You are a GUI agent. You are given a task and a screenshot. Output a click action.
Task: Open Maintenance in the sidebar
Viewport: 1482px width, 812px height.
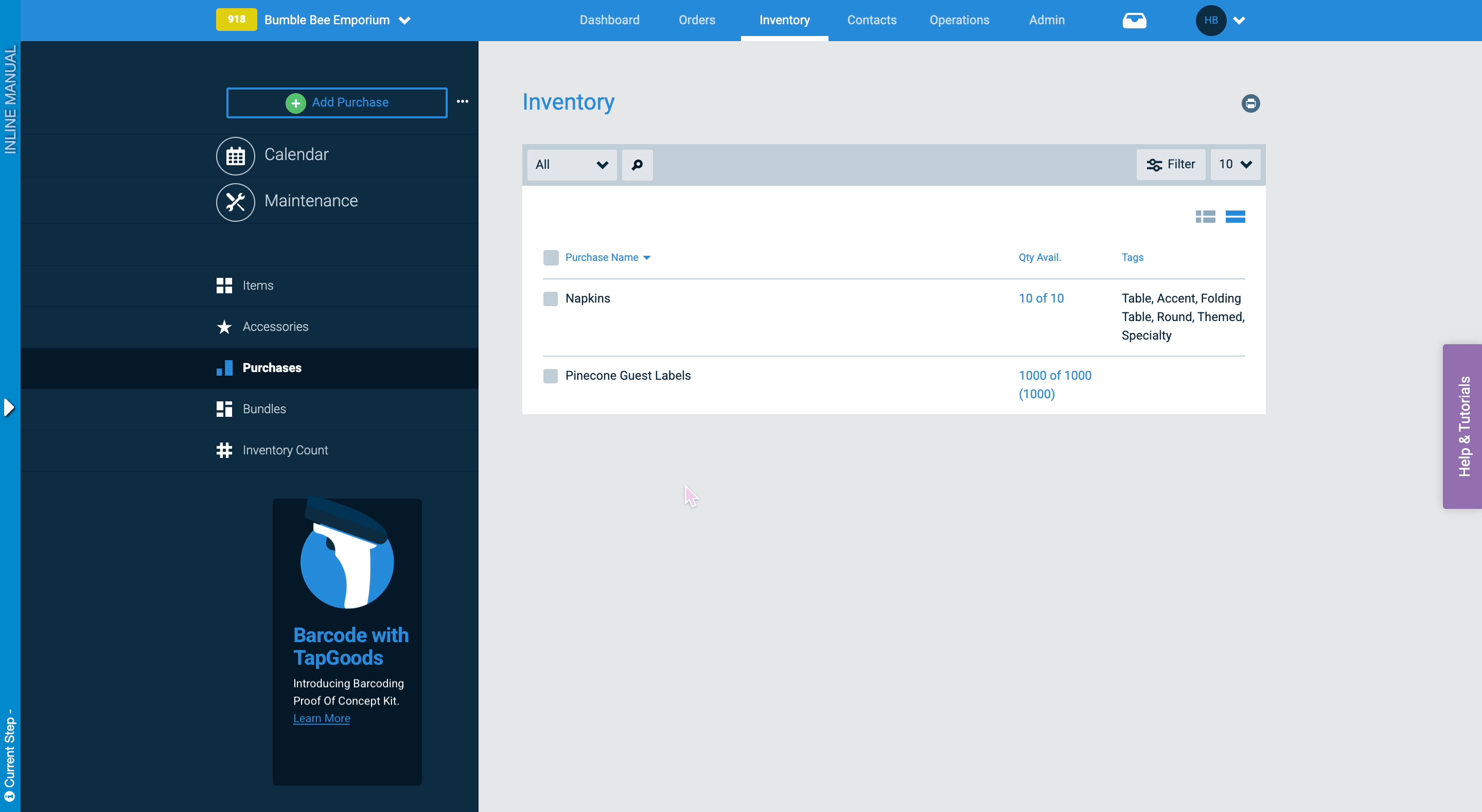coord(311,201)
